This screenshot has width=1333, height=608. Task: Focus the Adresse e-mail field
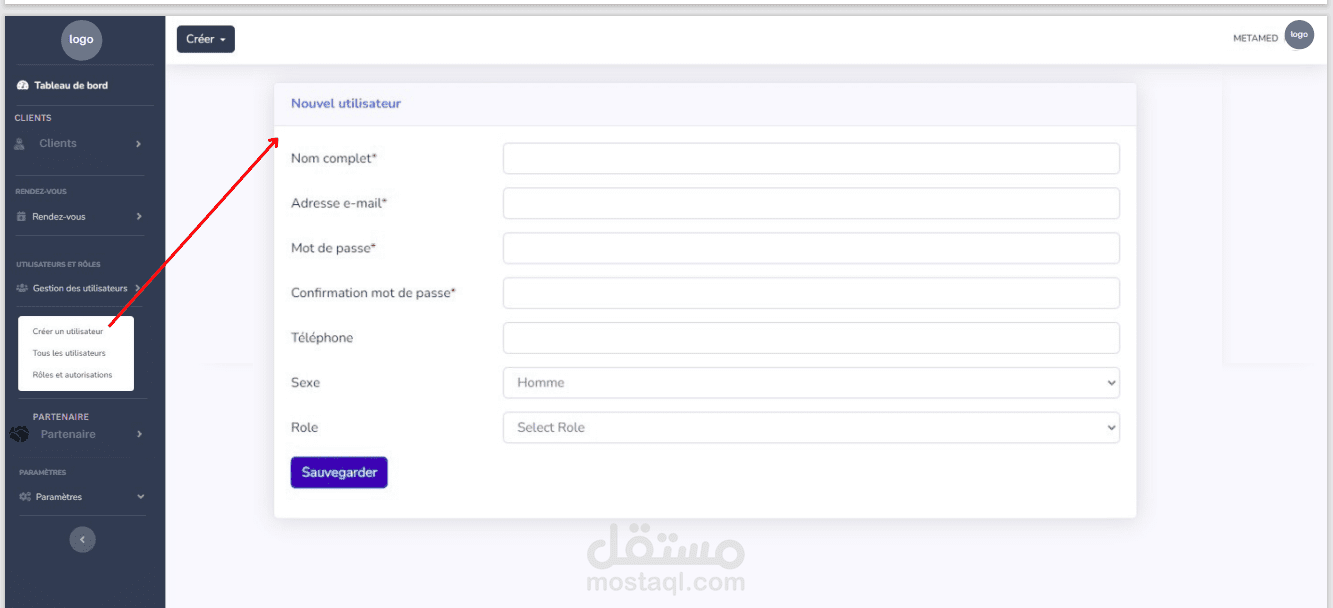pos(811,203)
